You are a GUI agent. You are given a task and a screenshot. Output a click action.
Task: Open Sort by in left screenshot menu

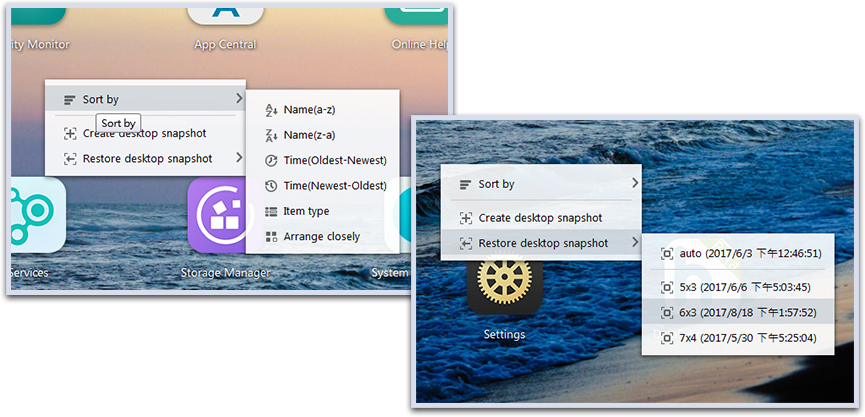[145, 99]
